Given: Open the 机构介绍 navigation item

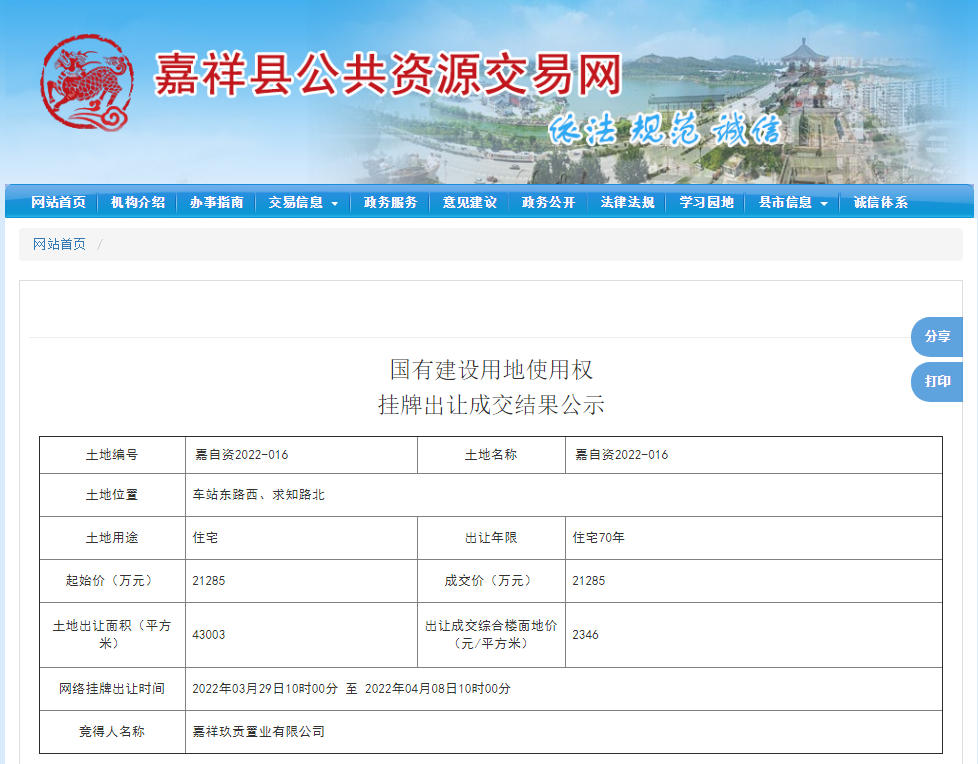Looking at the screenshot, I should tap(139, 201).
